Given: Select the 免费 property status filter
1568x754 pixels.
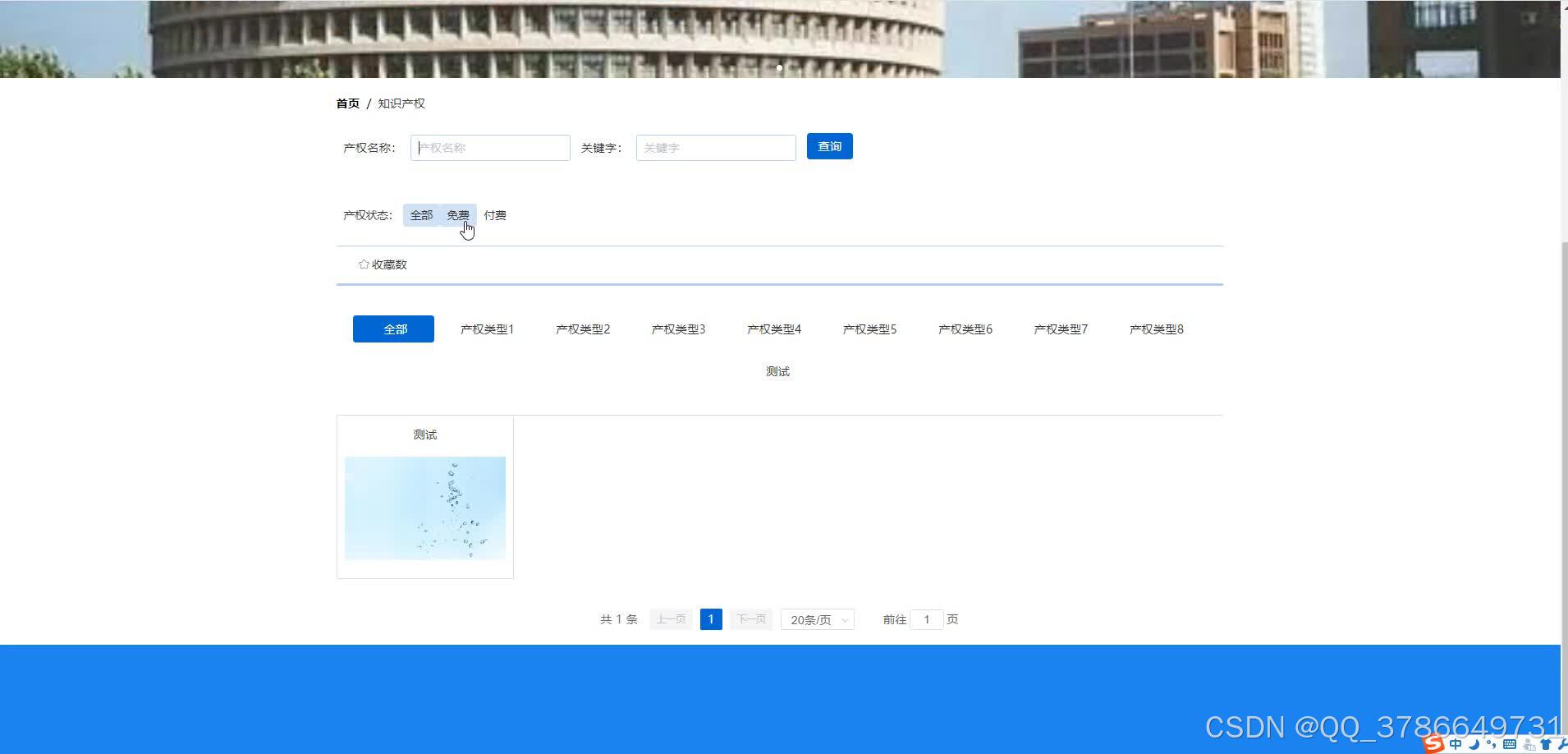Looking at the screenshot, I should tap(458, 214).
